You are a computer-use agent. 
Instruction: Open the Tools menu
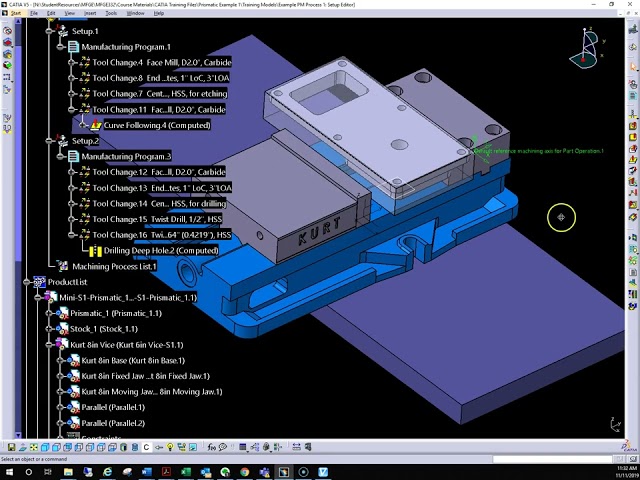[x=111, y=13]
